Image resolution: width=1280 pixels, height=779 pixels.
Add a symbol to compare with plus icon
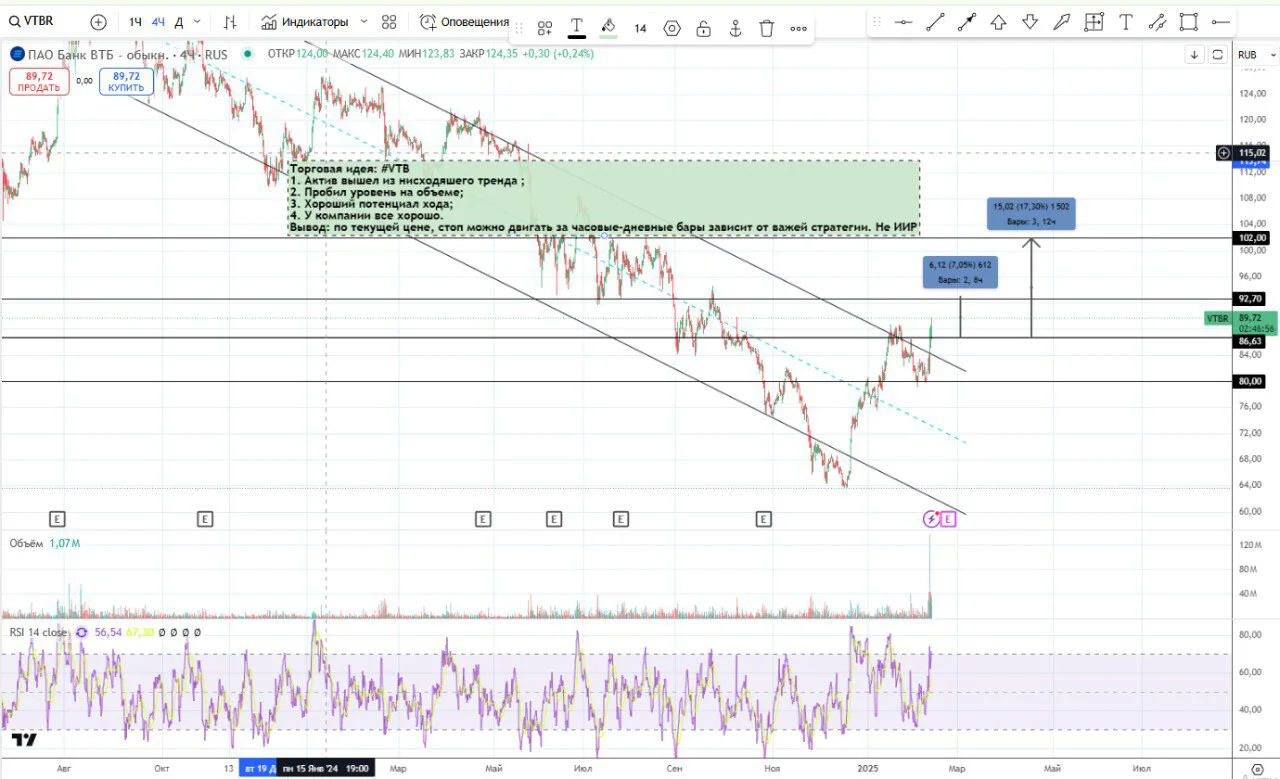point(98,22)
